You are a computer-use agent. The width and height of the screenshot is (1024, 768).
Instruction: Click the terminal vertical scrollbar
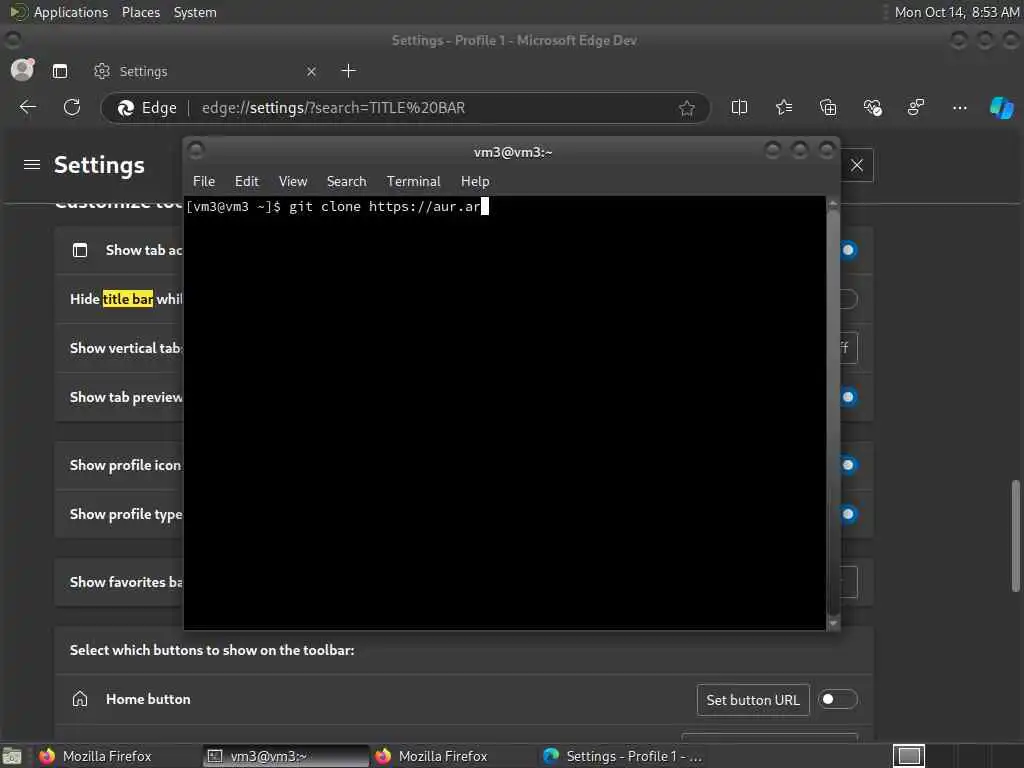[833, 411]
